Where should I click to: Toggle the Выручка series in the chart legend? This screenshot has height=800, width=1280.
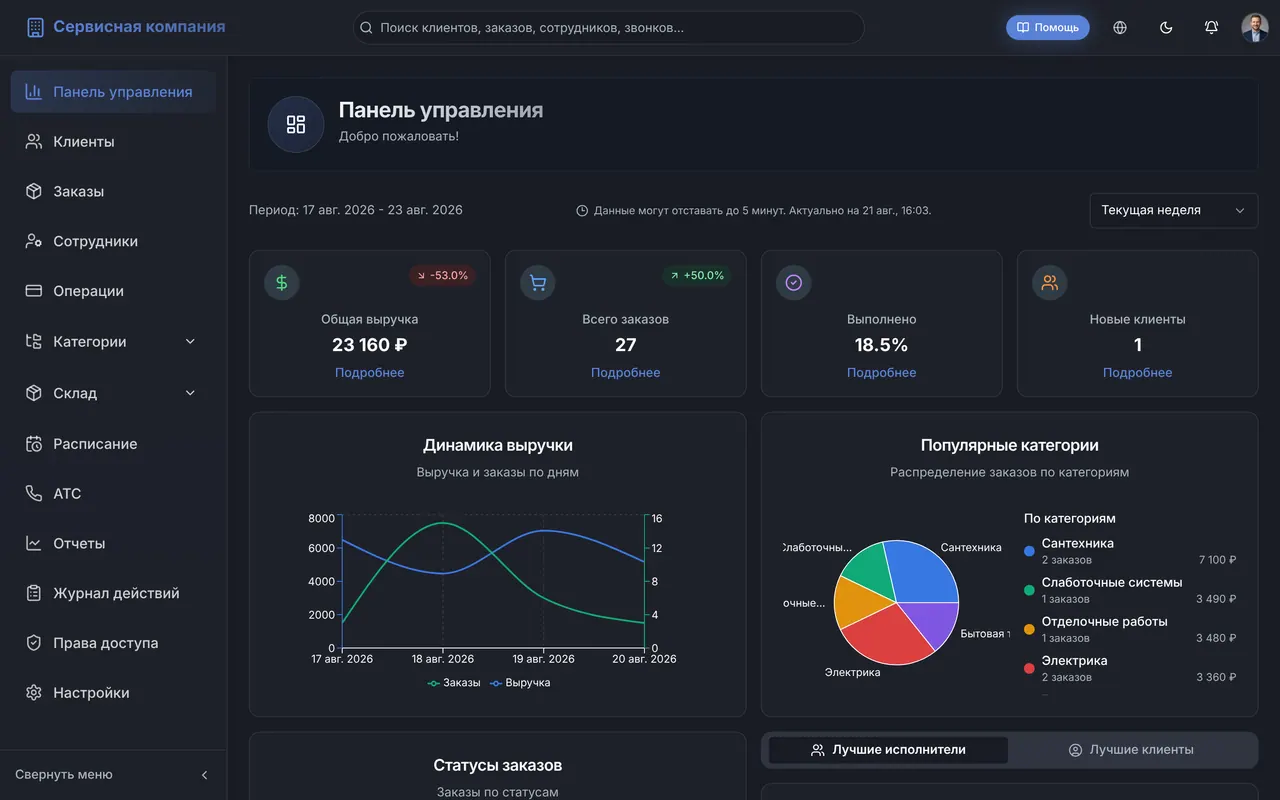point(520,683)
